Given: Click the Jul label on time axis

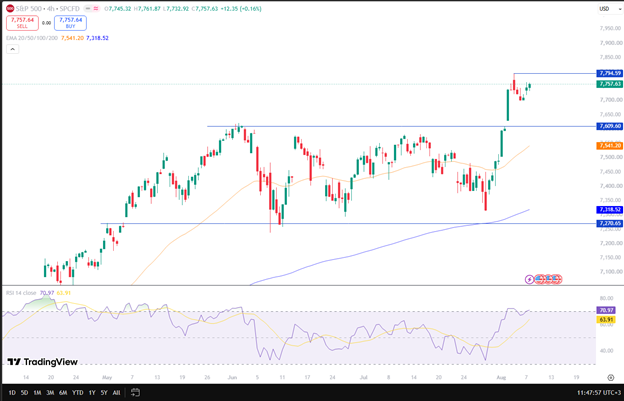Looking at the screenshot, I should tap(363, 377).
